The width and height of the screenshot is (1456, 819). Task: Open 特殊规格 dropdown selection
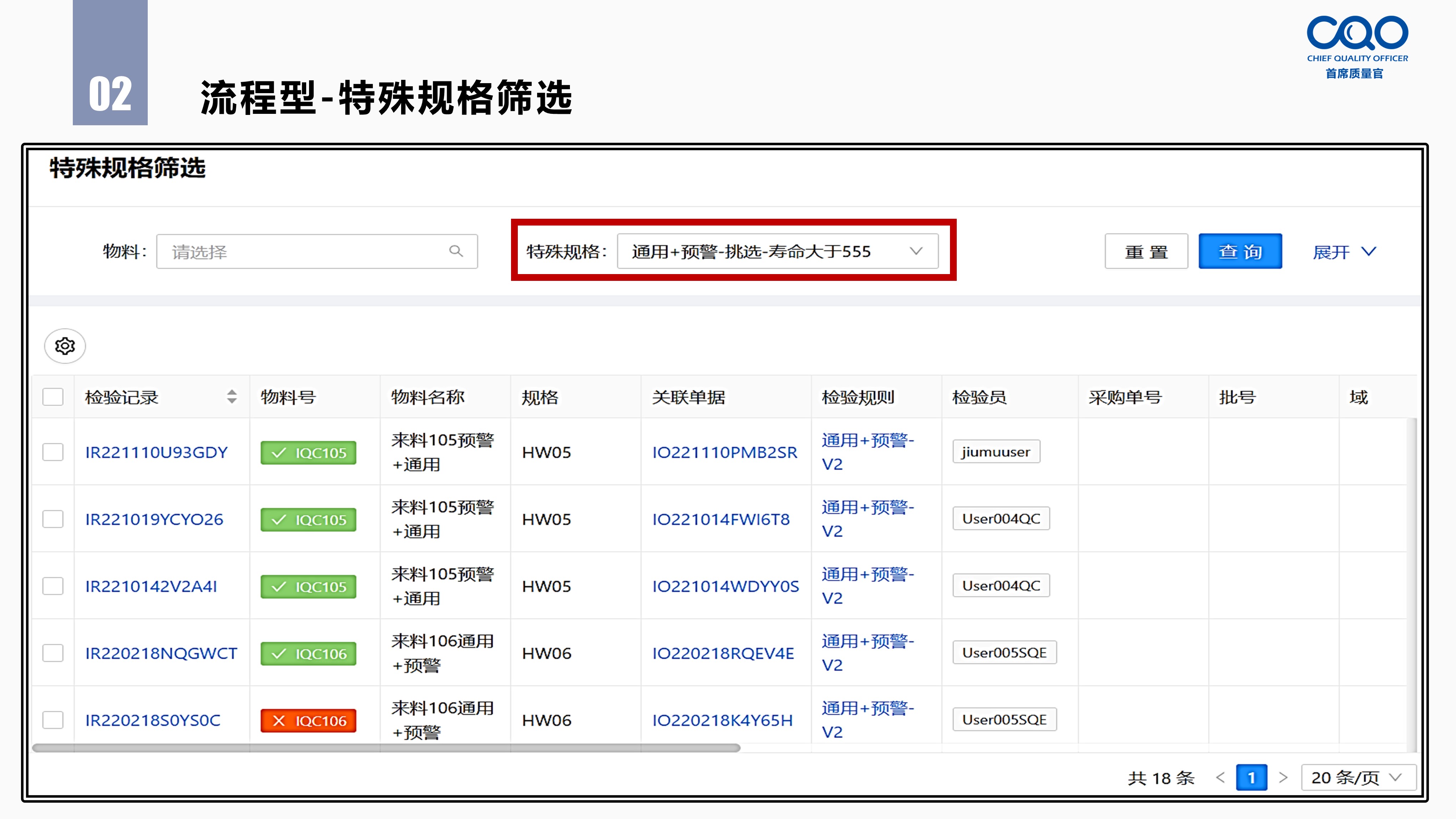(778, 251)
